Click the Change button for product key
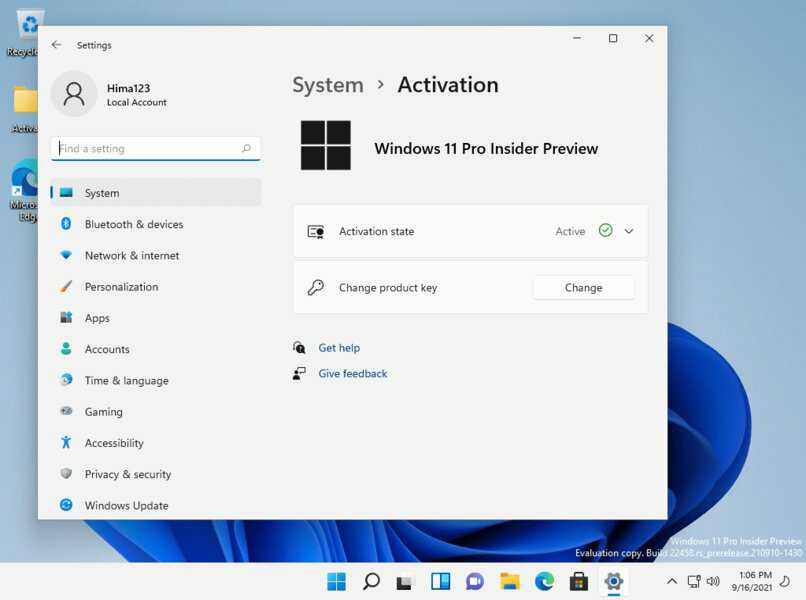The height and width of the screenshot is (600, 806). coord(583,287)
